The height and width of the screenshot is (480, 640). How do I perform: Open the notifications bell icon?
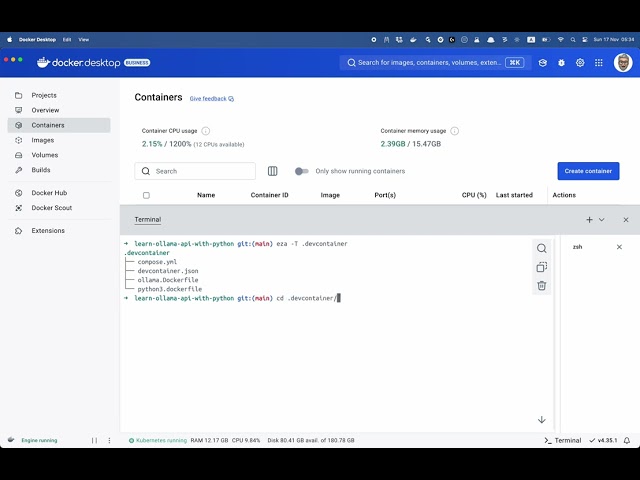click(x=627, y=440)
